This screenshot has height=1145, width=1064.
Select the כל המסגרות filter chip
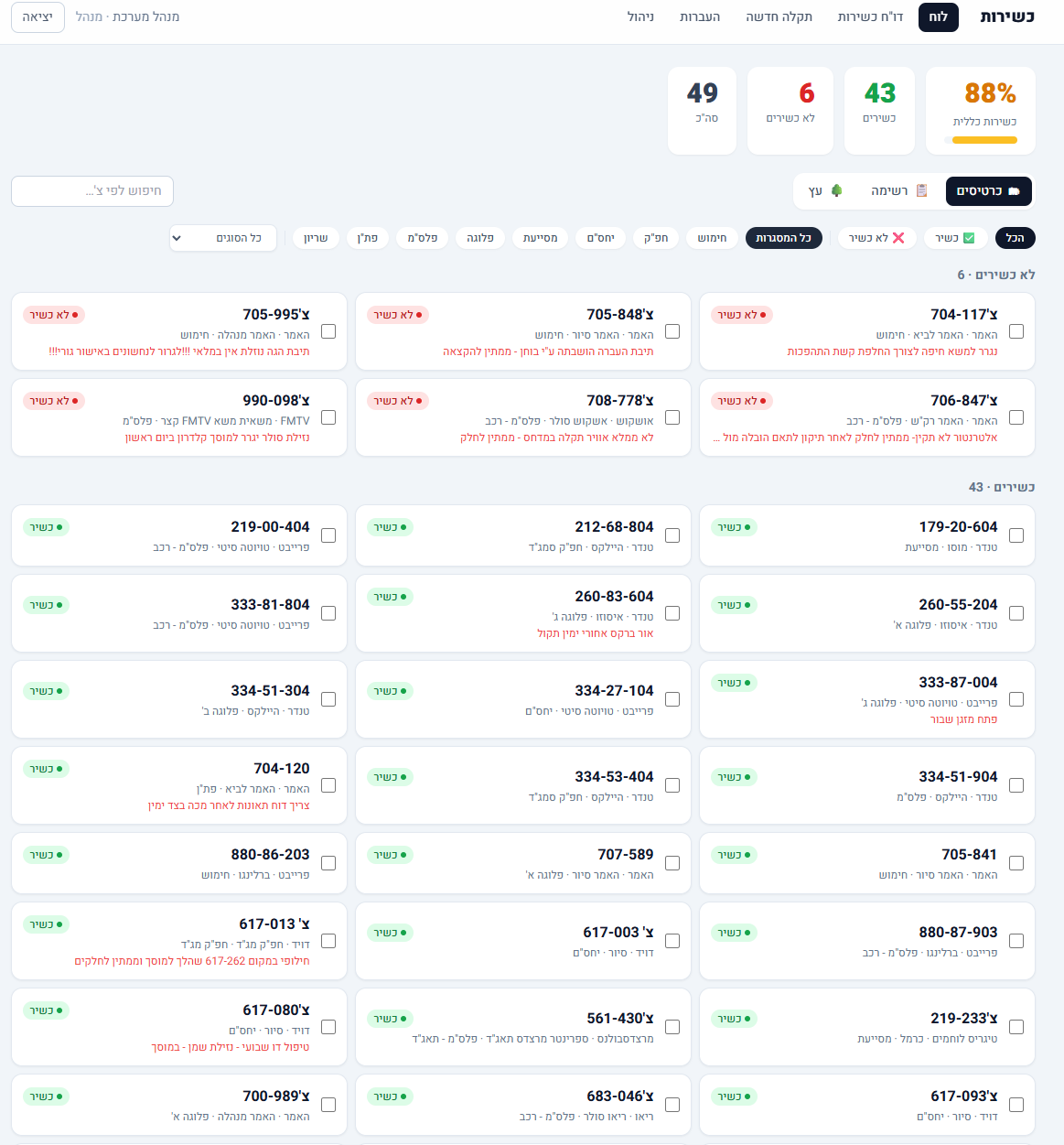pos(784,238)
